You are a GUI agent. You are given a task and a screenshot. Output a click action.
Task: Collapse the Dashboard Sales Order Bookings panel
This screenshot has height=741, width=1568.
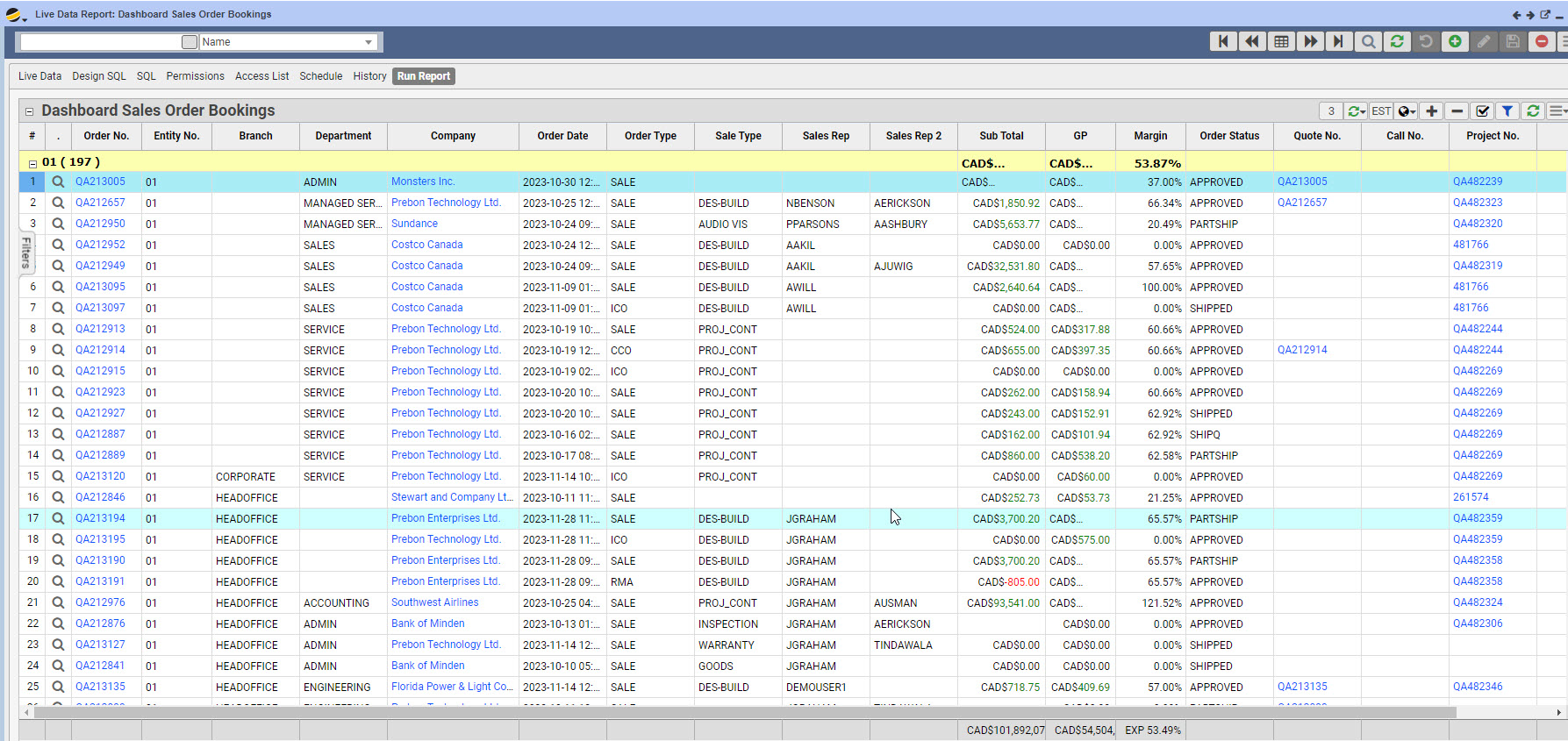tap(29, 111)
